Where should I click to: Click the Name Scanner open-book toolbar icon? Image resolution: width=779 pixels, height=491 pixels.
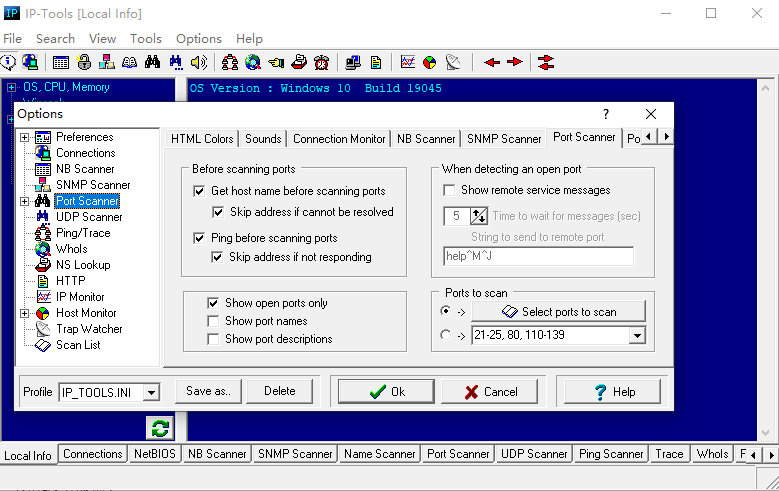point(129,62)
